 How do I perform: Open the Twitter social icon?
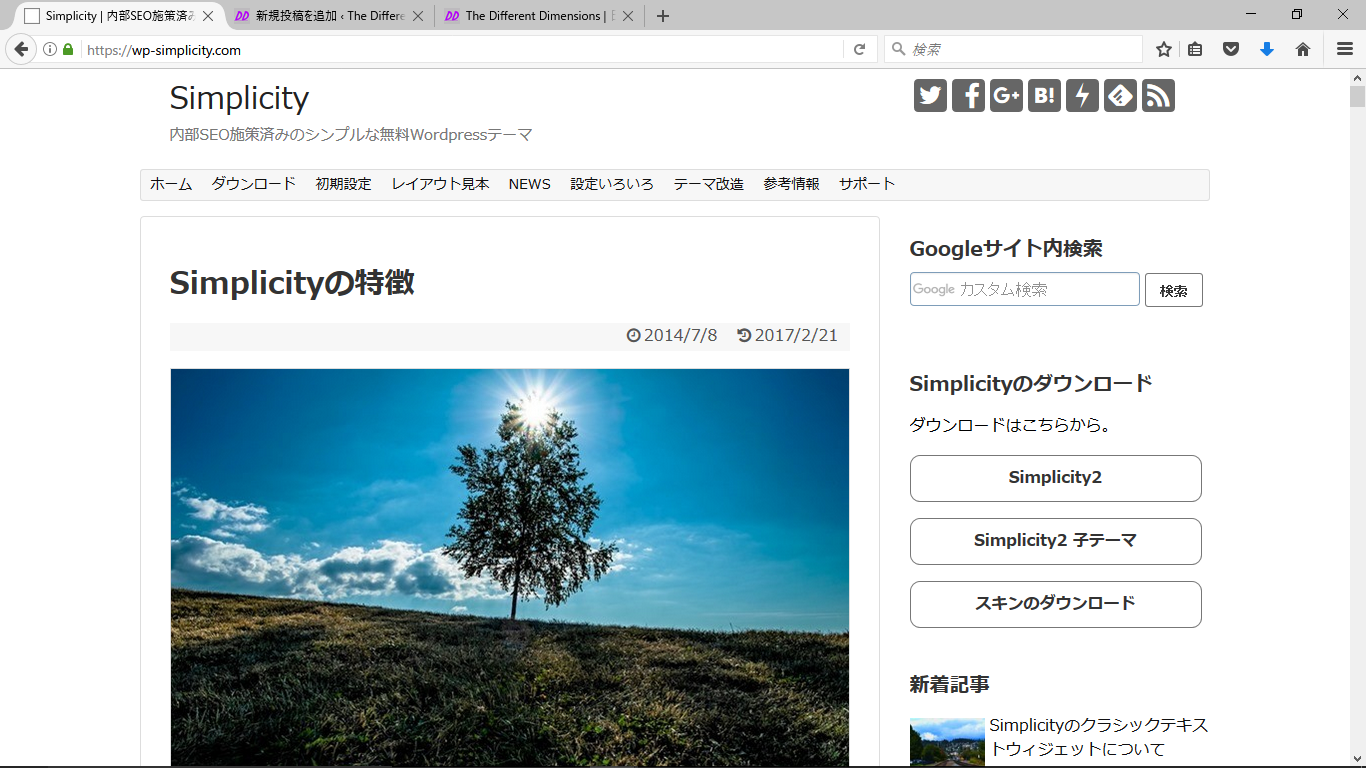point(930,96)
